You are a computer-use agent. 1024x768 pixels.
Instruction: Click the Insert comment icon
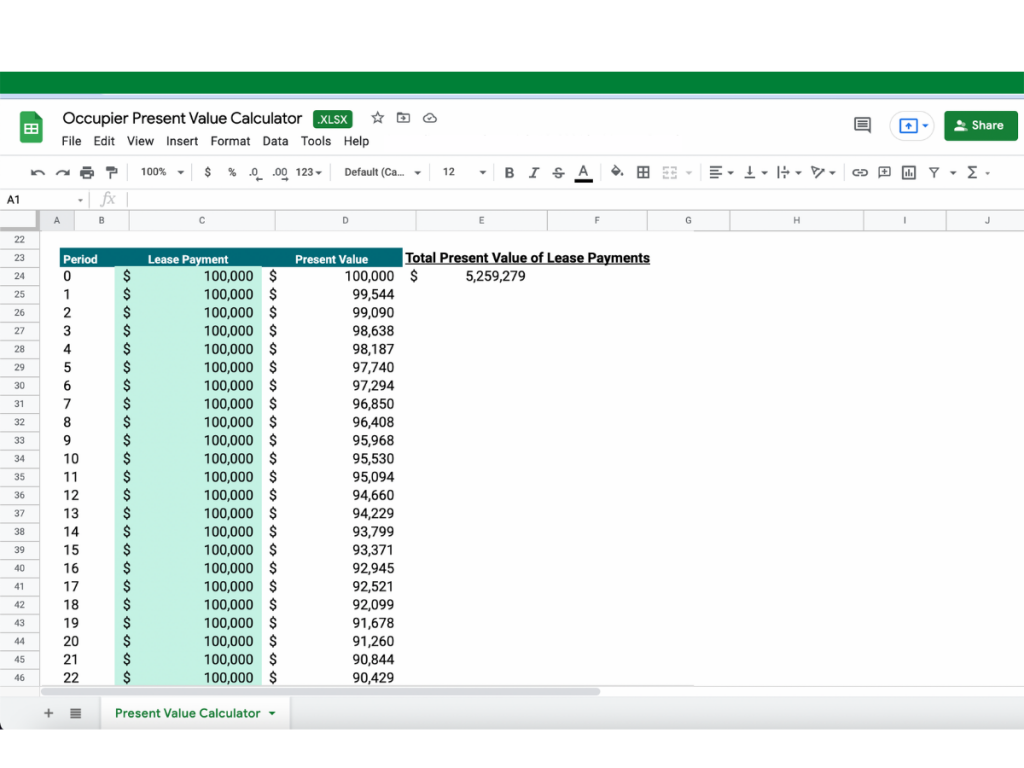tap(884, 172)
